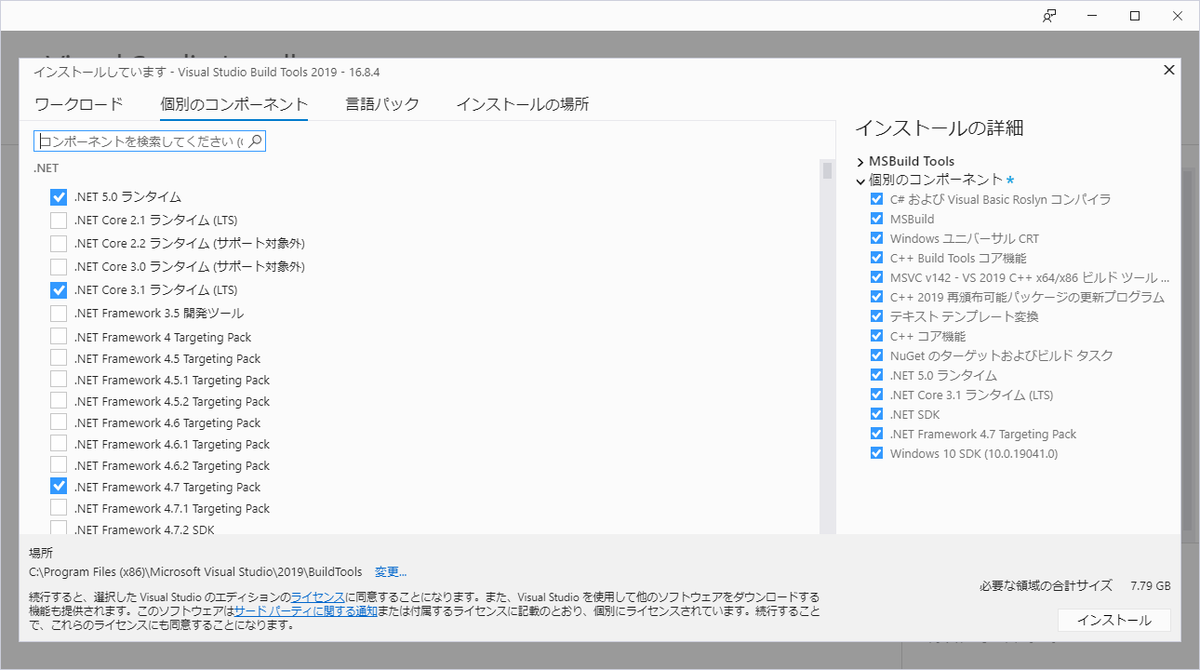
Task: Click the インストール button
Action: pos(1114,621)
